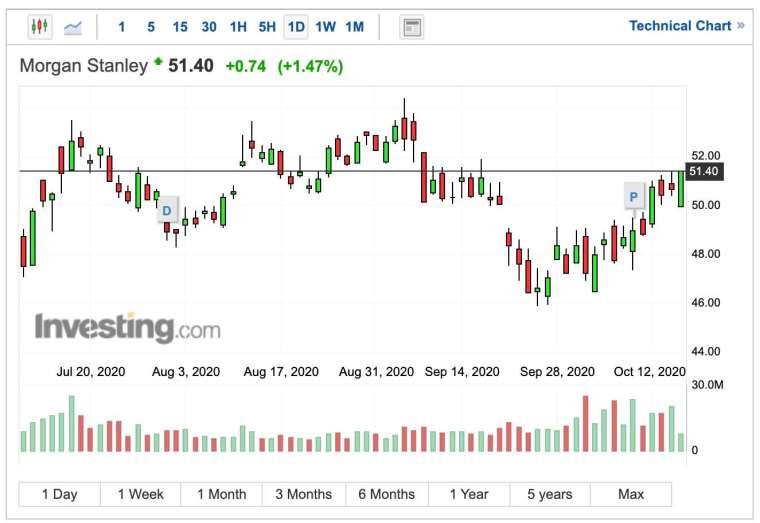The width and height of the screenshot is (760, 523).
Task: Select the 30 minute interval
Action: 209,27
